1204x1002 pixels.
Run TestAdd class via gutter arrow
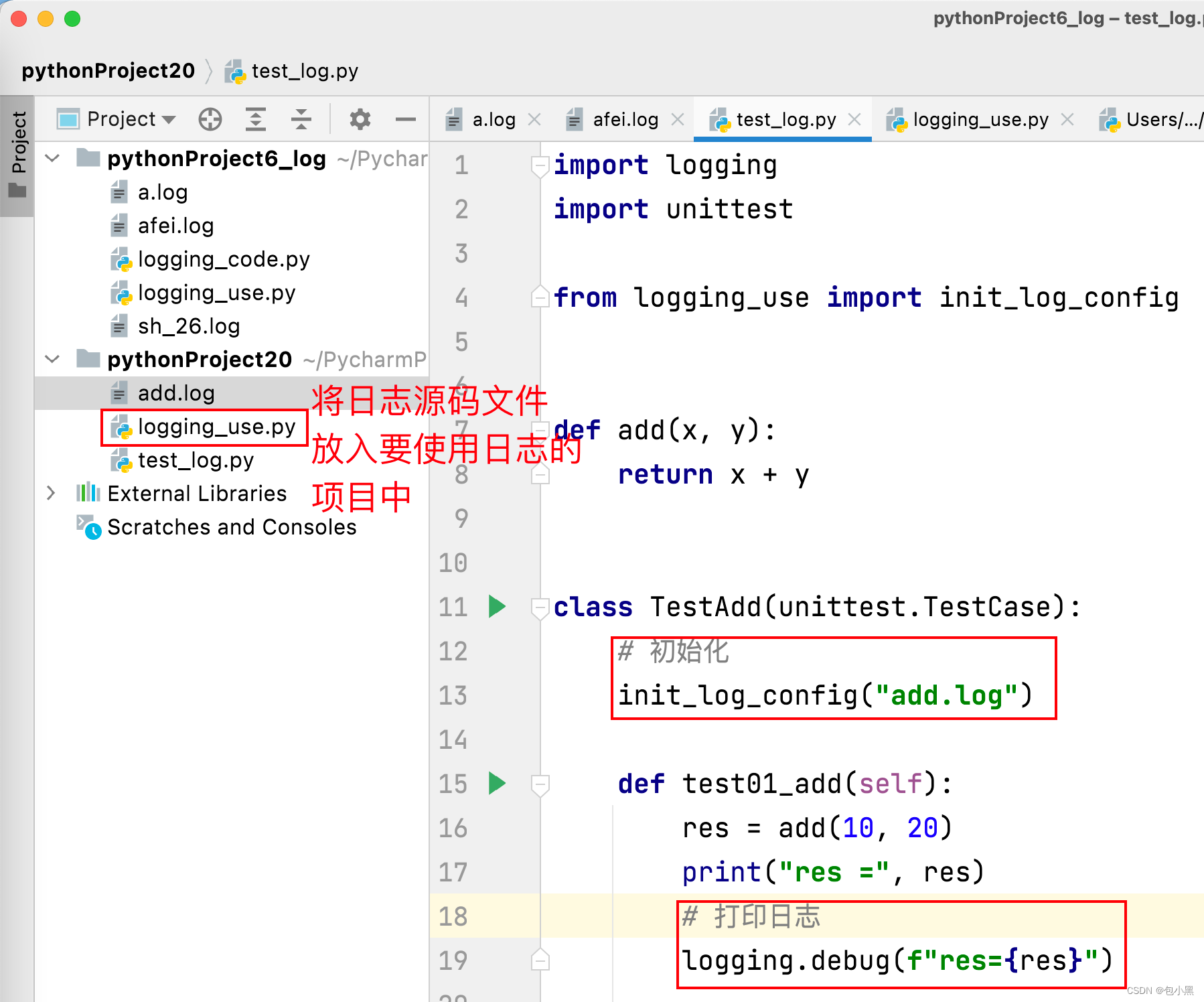[497, 607]
